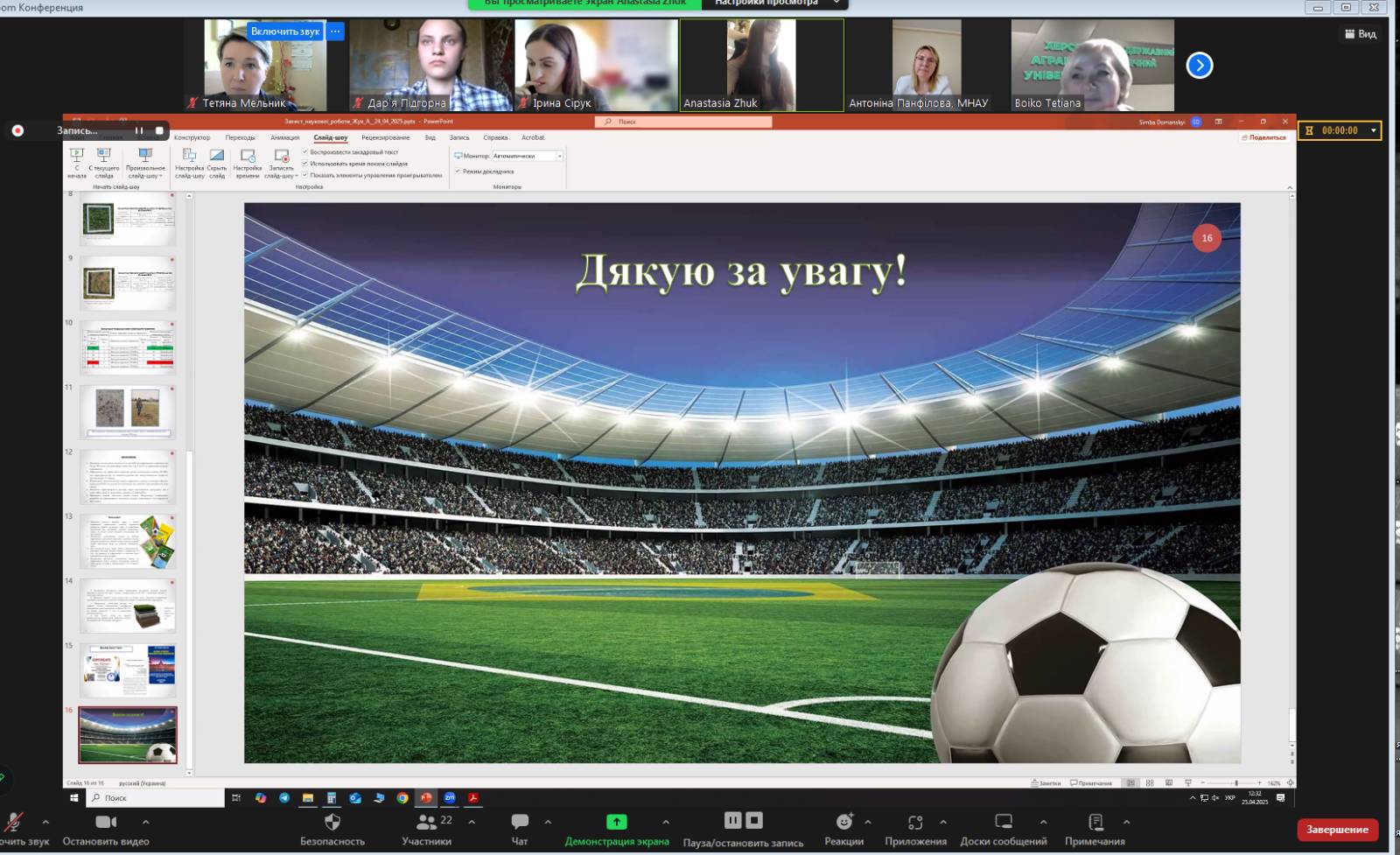Open the custom slideshow icon
This screenshot has width=1400, height=855.
pos(145,155)
